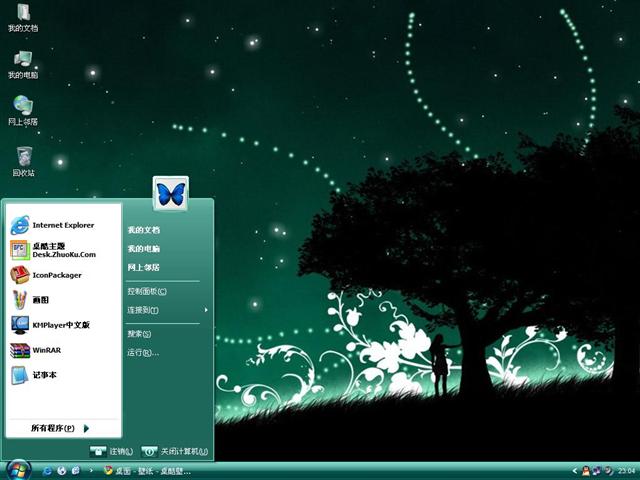Select 运行 in the Start menu
Screen dimensions: 640x480
(142, 352)
